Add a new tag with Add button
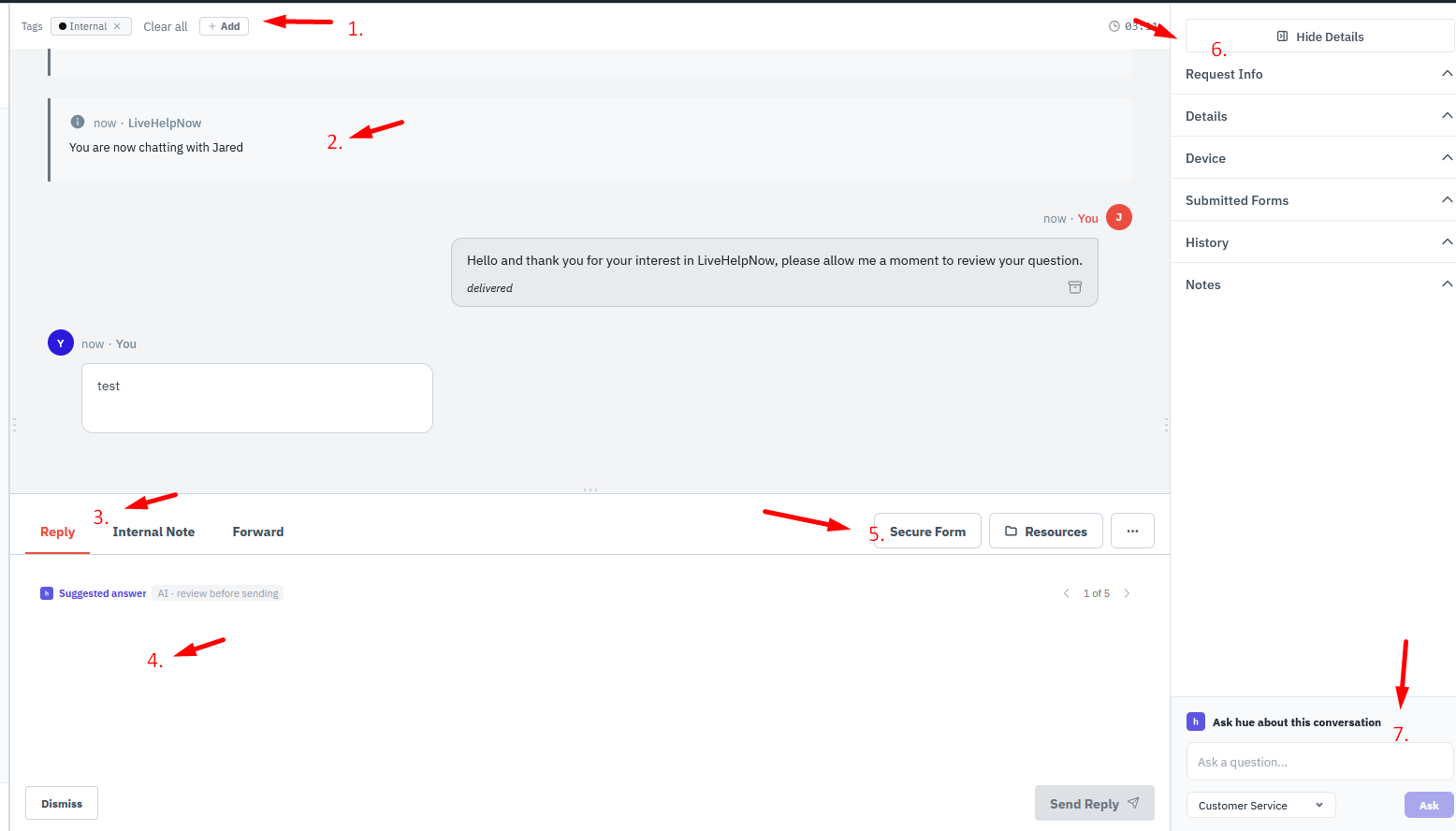1456x831 pixels. (224, 26)
